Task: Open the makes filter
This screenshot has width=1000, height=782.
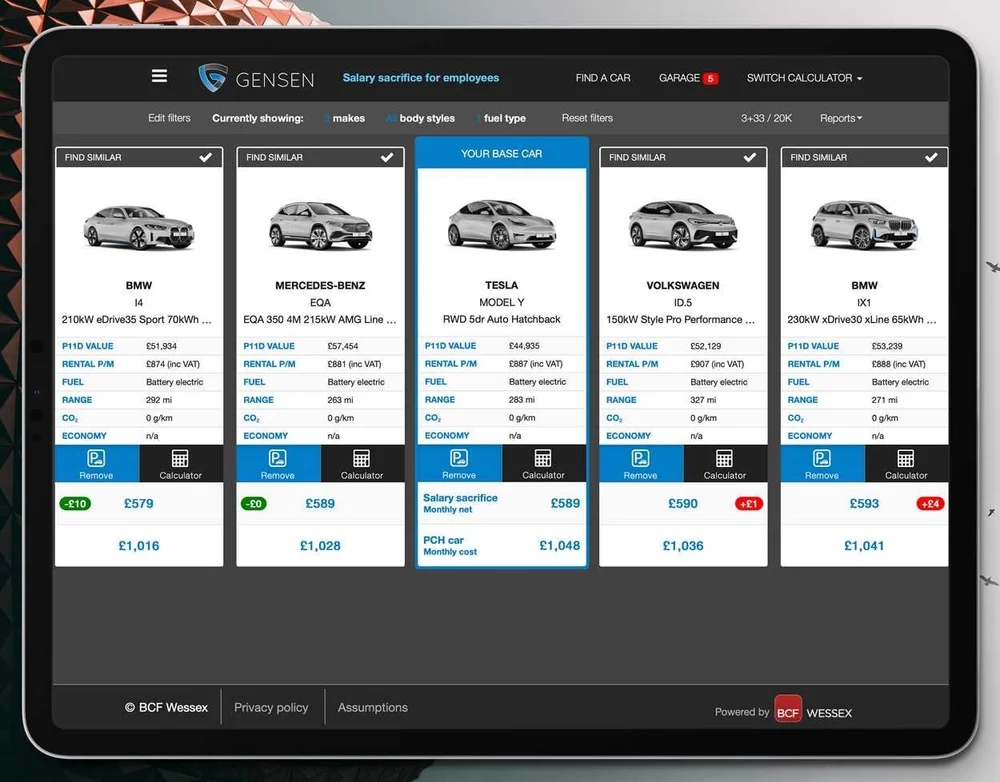Action: [x=344, y=118]
